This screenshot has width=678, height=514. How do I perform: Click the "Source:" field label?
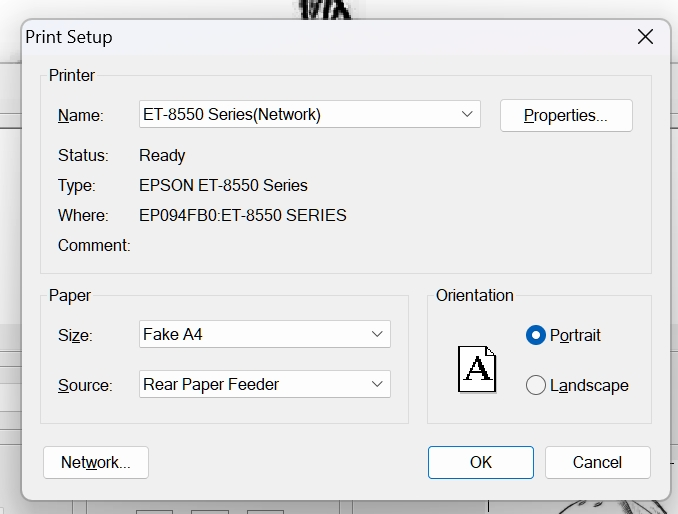point(84,385)
